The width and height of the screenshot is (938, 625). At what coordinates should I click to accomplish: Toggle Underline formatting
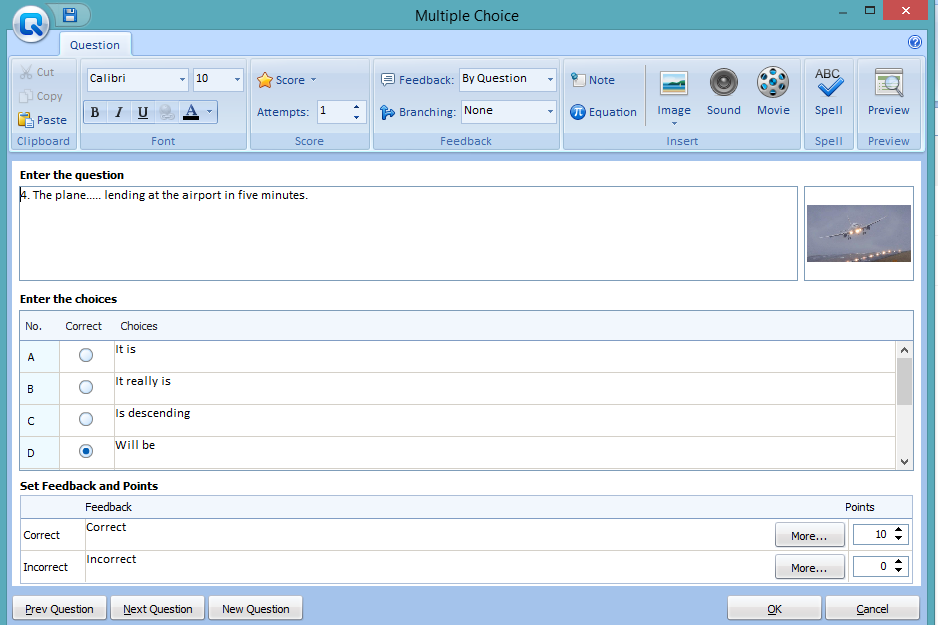[x=142, y=112]
